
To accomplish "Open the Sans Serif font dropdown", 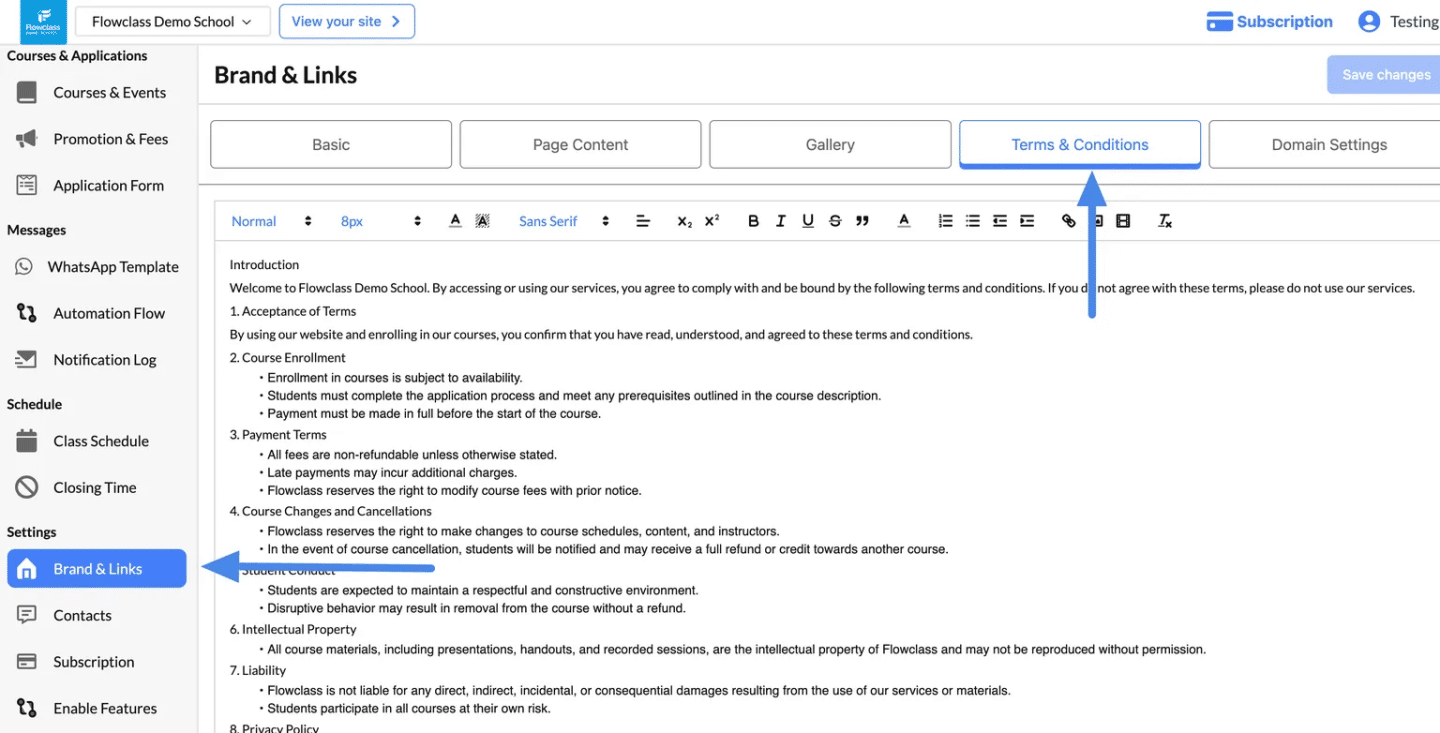I will tap(564, 221).
